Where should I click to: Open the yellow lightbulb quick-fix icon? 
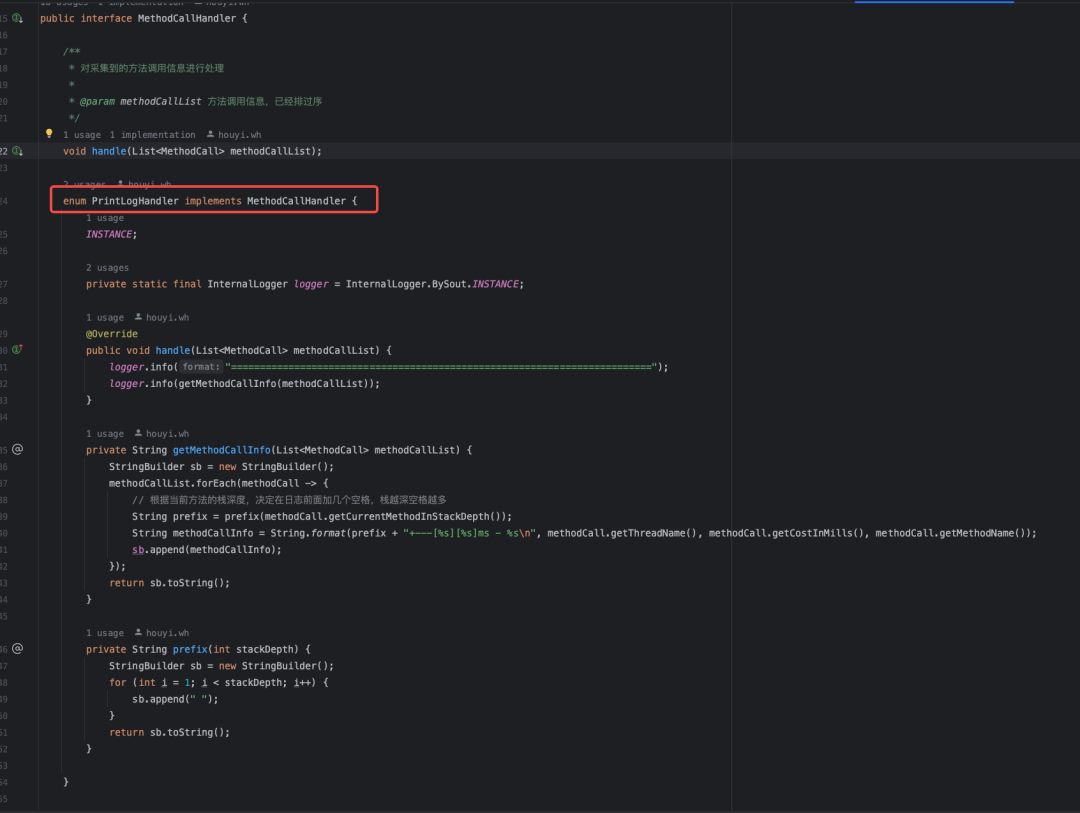pyautogui.click(x=48, y=134)
